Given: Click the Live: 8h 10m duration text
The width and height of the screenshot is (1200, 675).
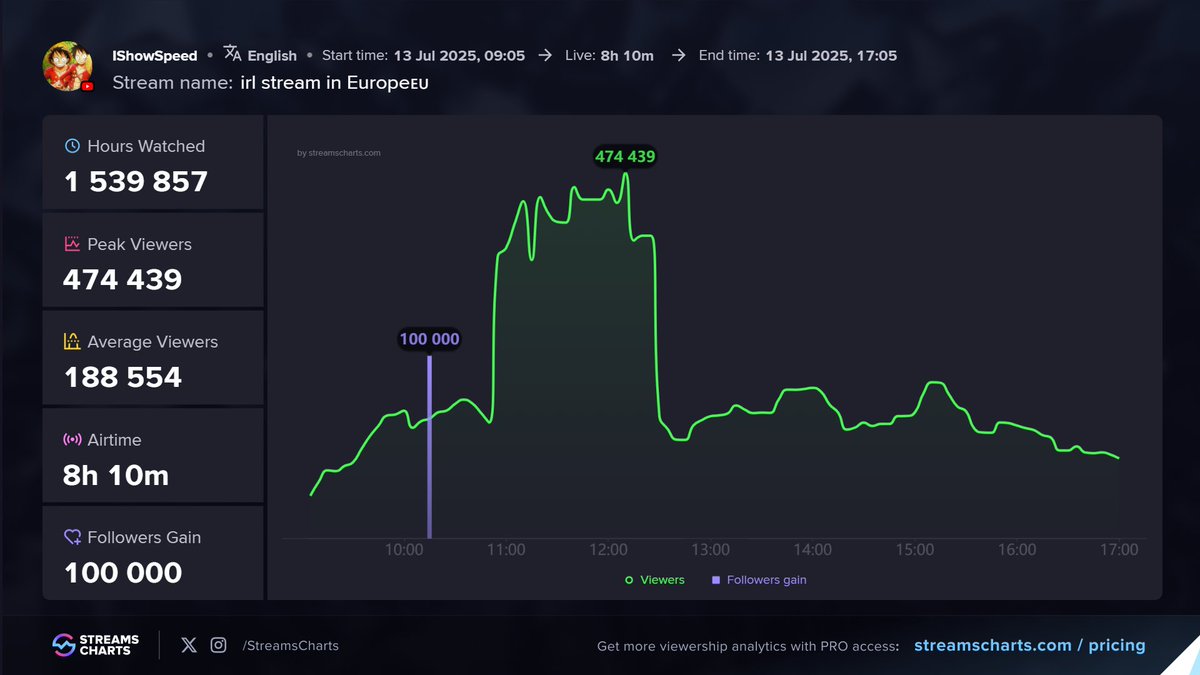Looking at the screenshot, I should tap(609, 55).
